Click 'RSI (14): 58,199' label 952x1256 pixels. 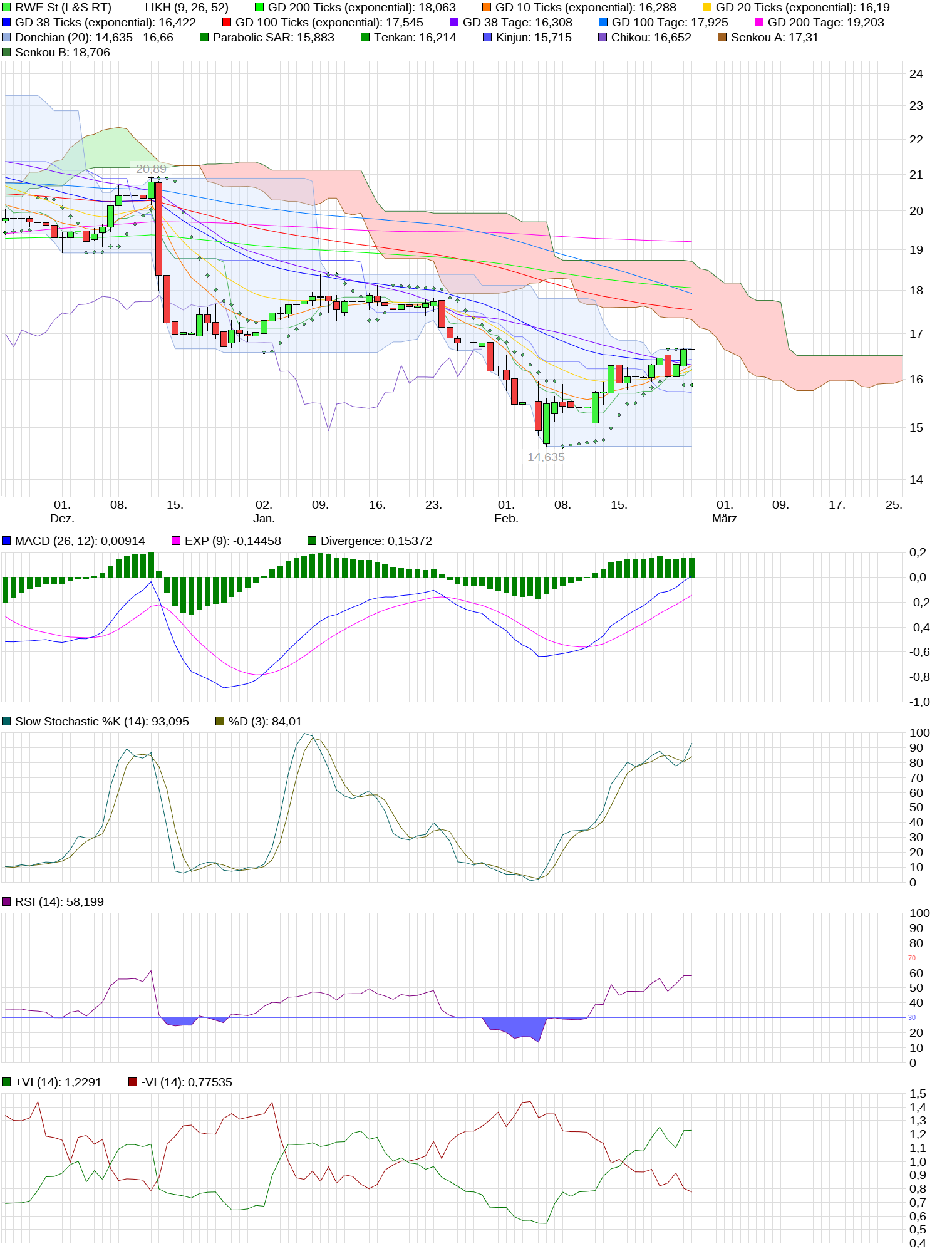coord(59,902)
